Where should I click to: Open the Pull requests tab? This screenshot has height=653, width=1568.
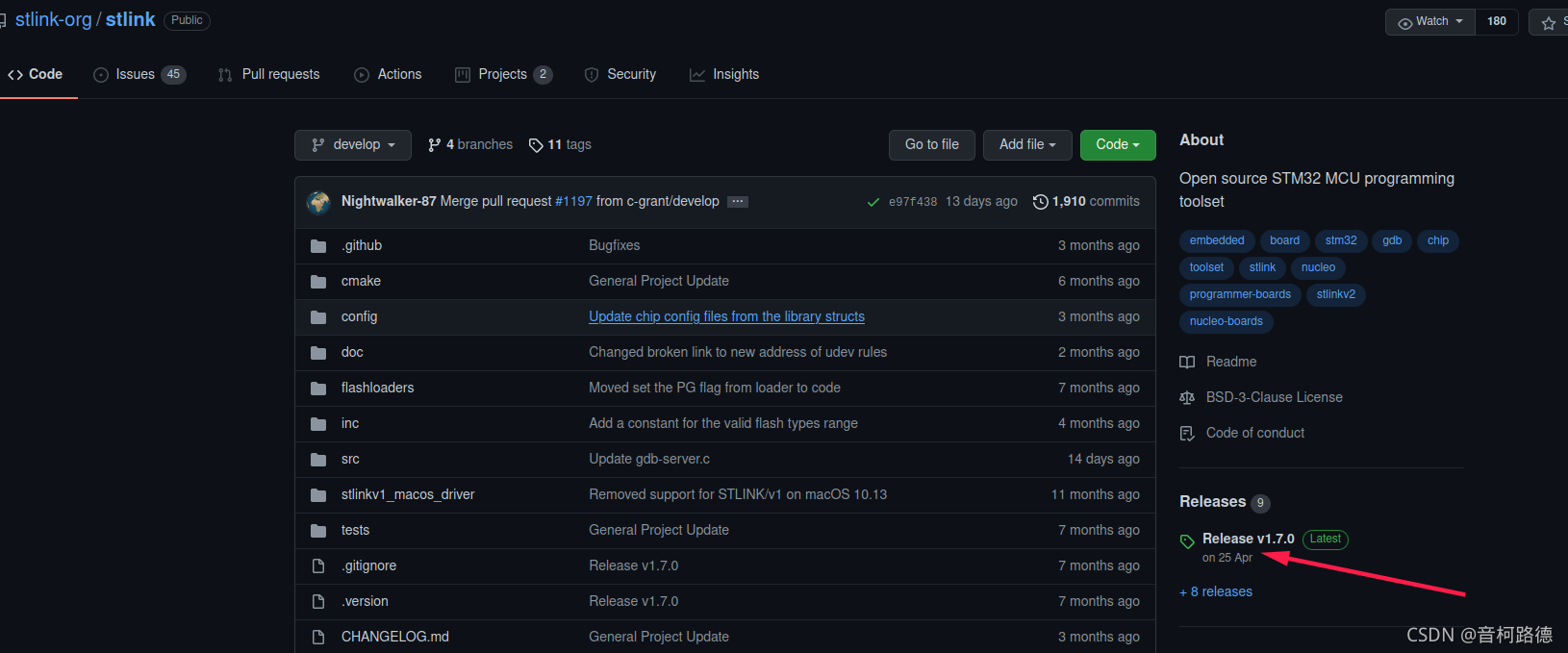pyautogui.click(x=268, y=74)
